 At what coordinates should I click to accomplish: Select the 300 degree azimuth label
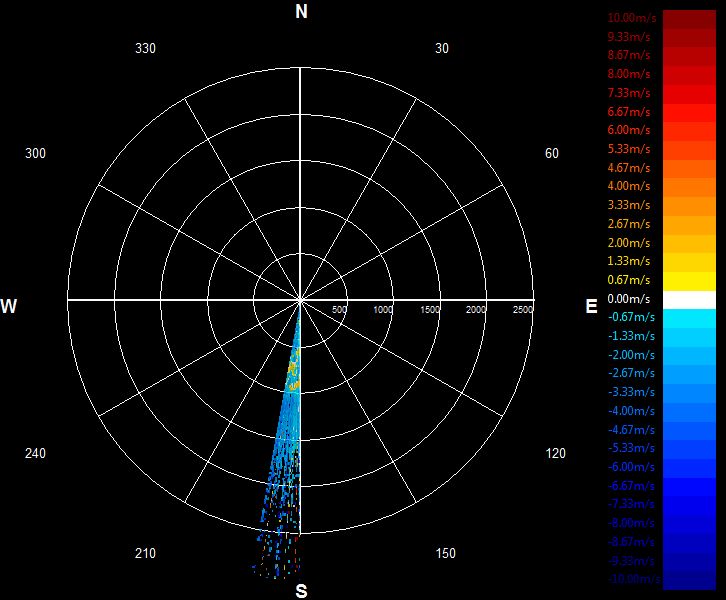pos(35,153)
